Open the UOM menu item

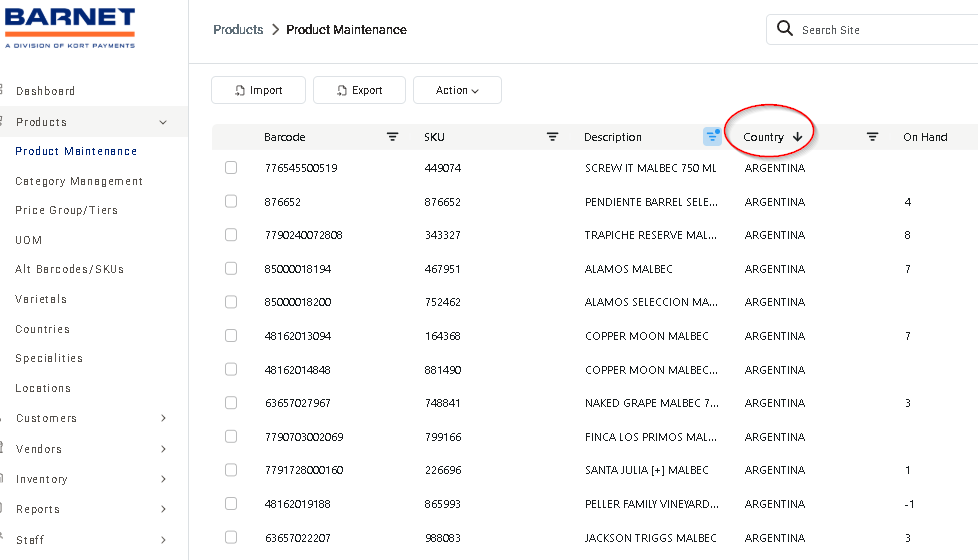(x=29, y=240)
